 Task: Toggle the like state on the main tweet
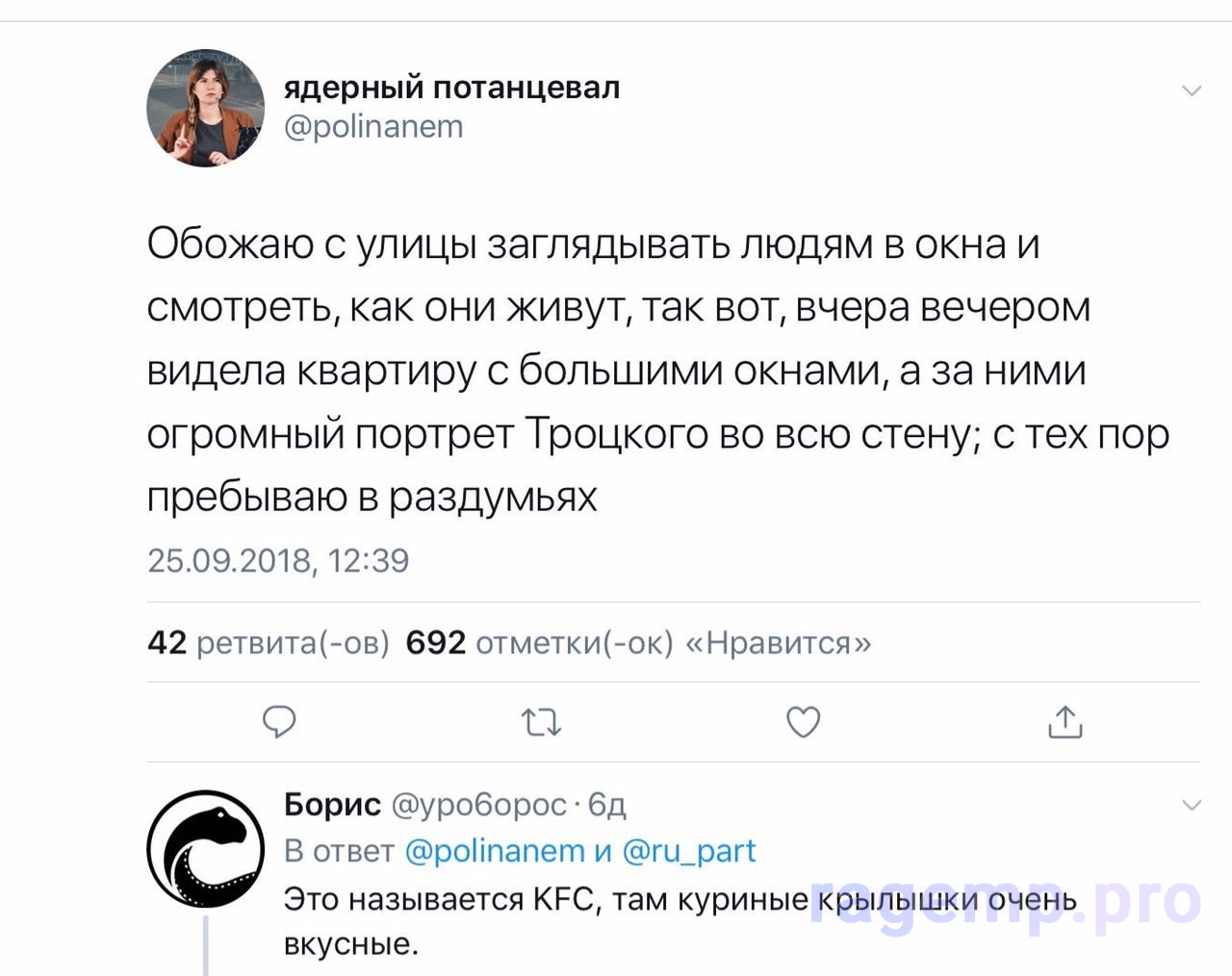(803, 721)
